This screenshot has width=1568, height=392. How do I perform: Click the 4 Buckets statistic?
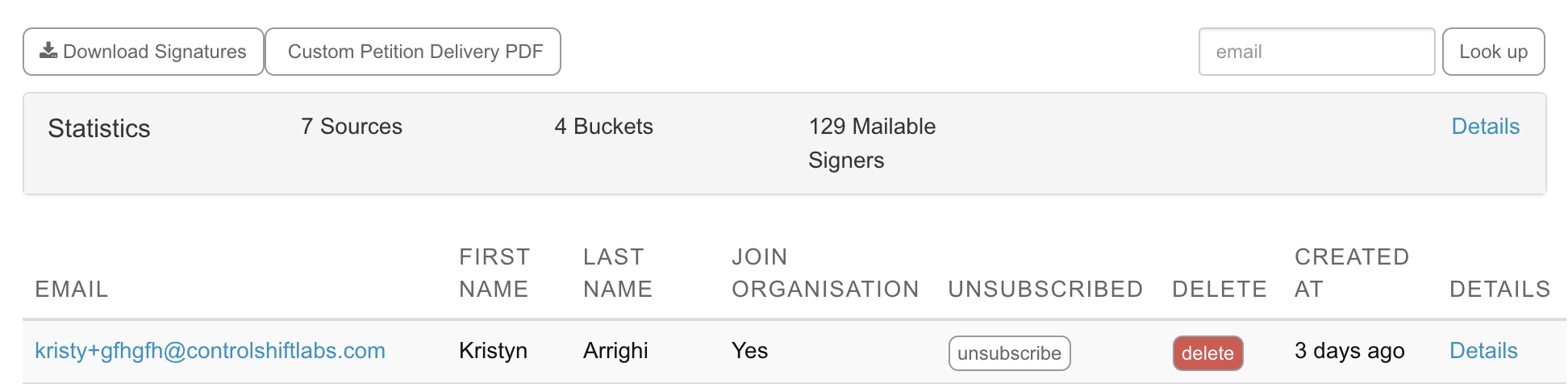603,127
